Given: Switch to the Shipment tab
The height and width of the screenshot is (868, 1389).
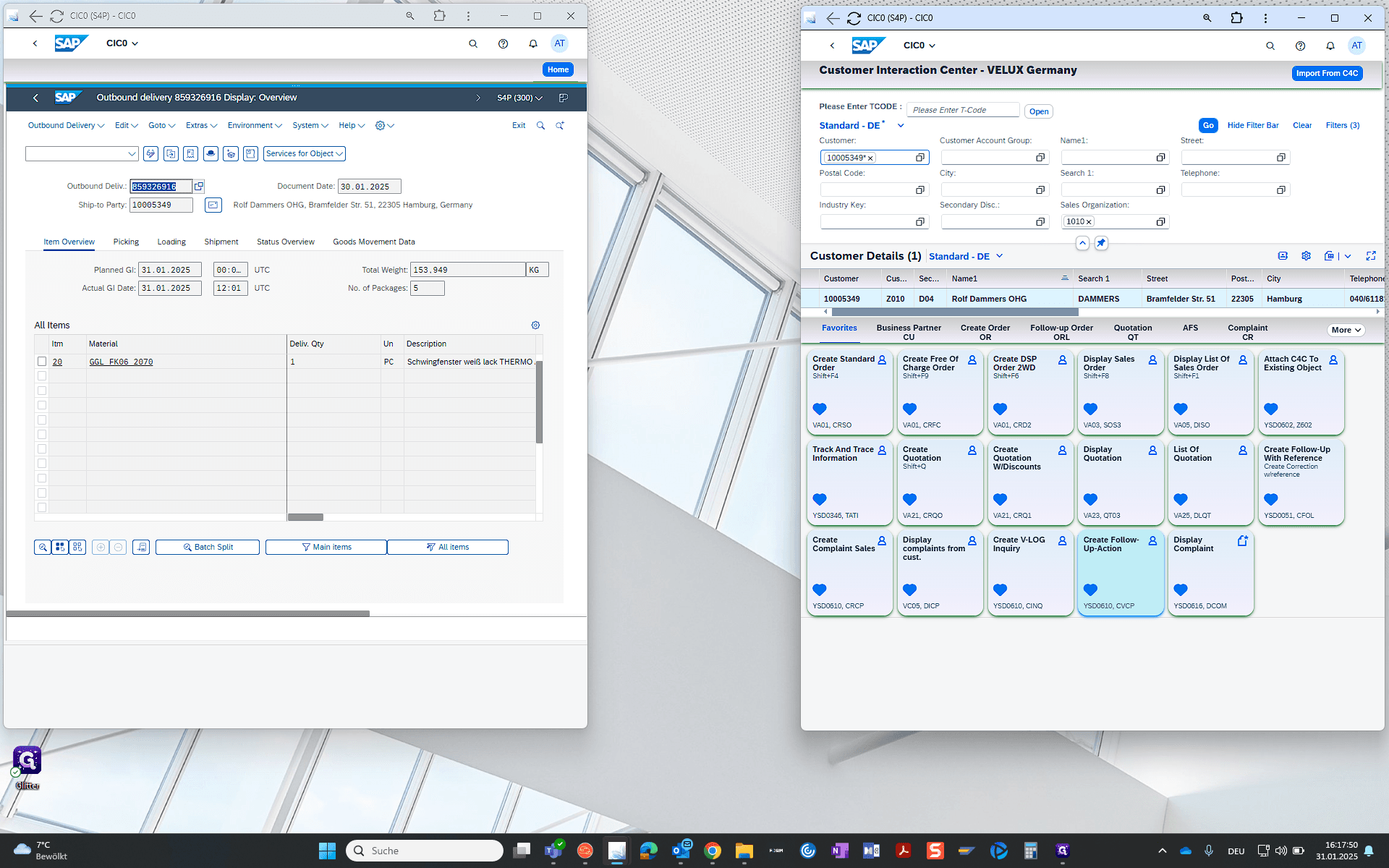Looking at the screenshot, I should pyautogui.click(x=221, y=242).
